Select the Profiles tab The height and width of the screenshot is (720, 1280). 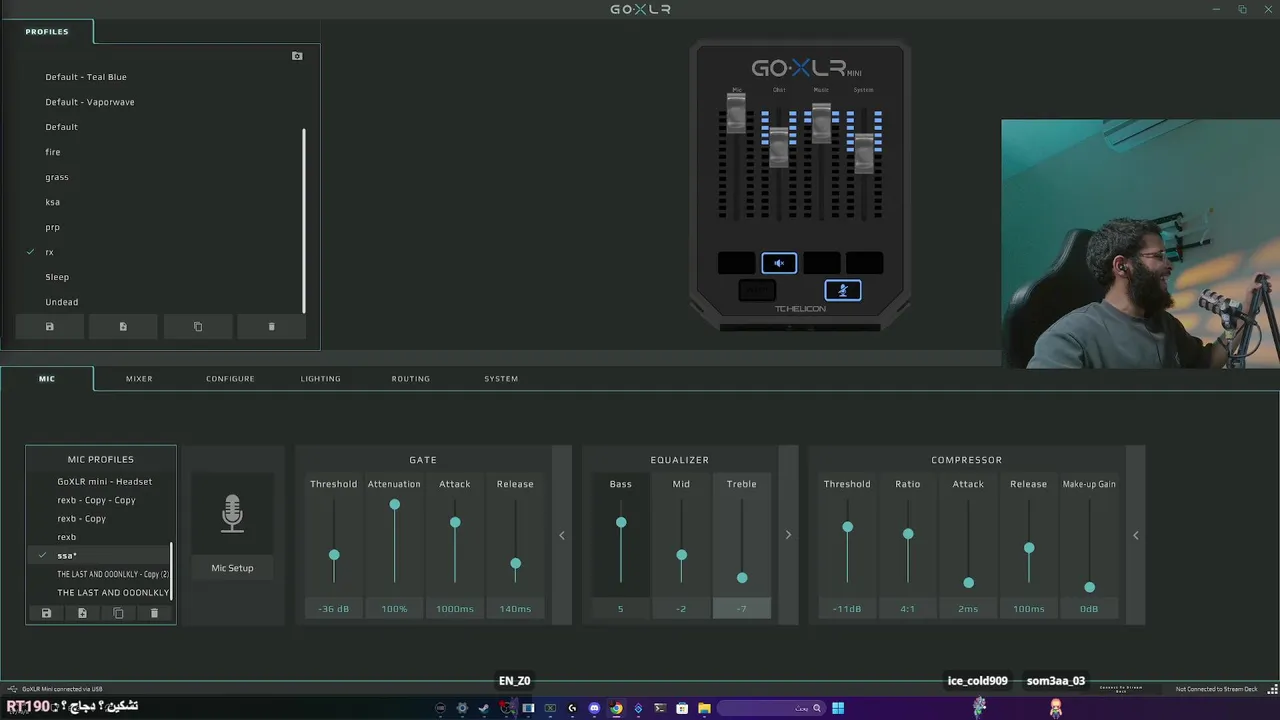[47, 32]
